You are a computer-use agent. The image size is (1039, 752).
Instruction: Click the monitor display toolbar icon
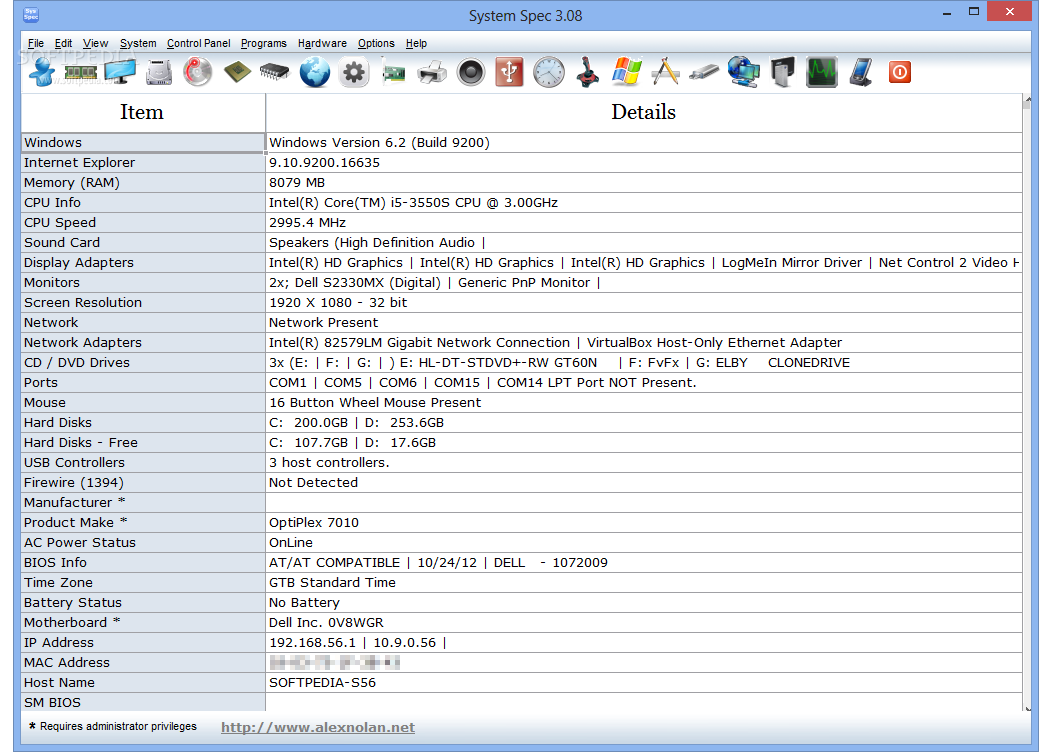(x=120, y=72)
